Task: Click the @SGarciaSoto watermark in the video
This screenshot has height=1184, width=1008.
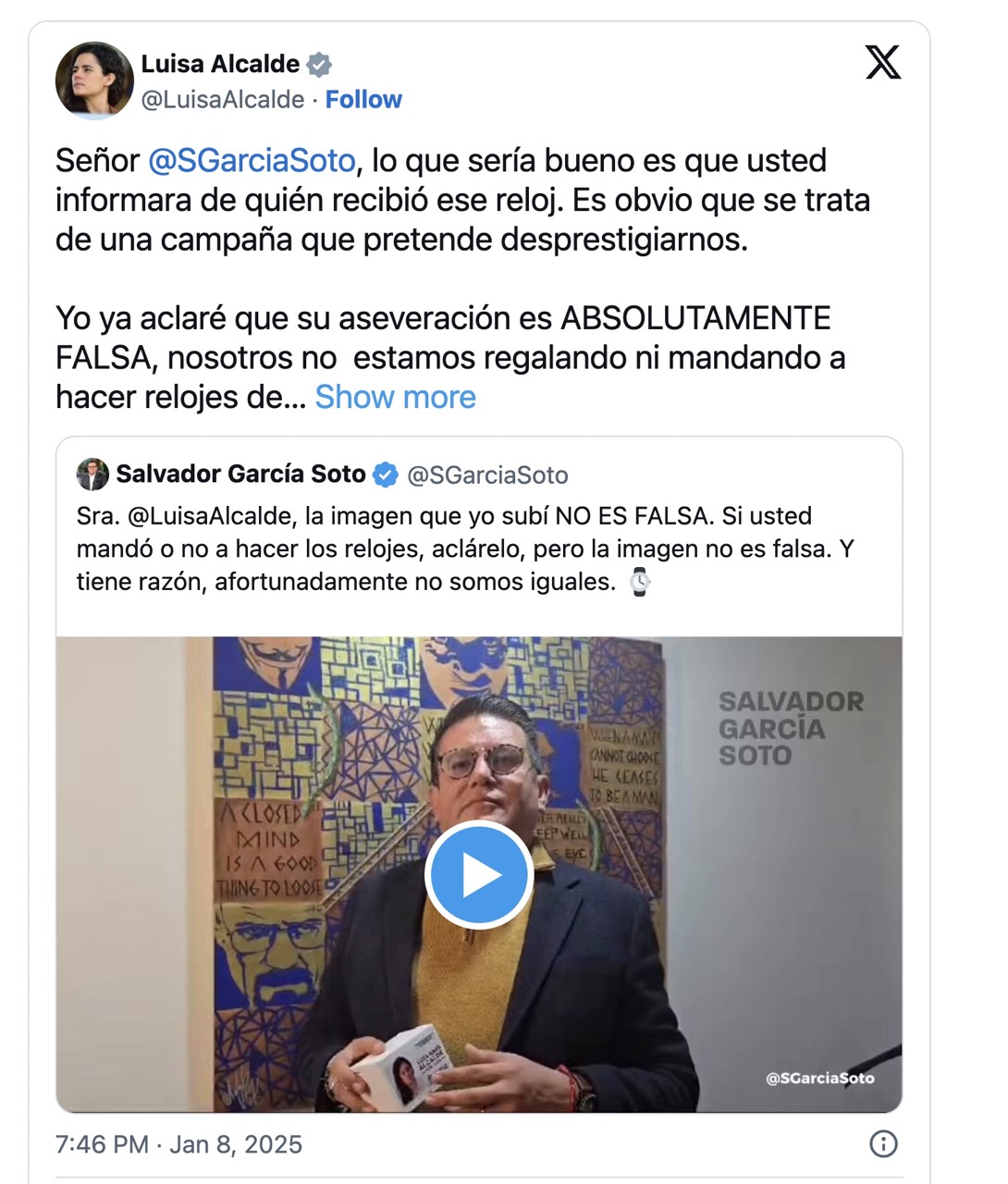Action: pos(819,1078)
